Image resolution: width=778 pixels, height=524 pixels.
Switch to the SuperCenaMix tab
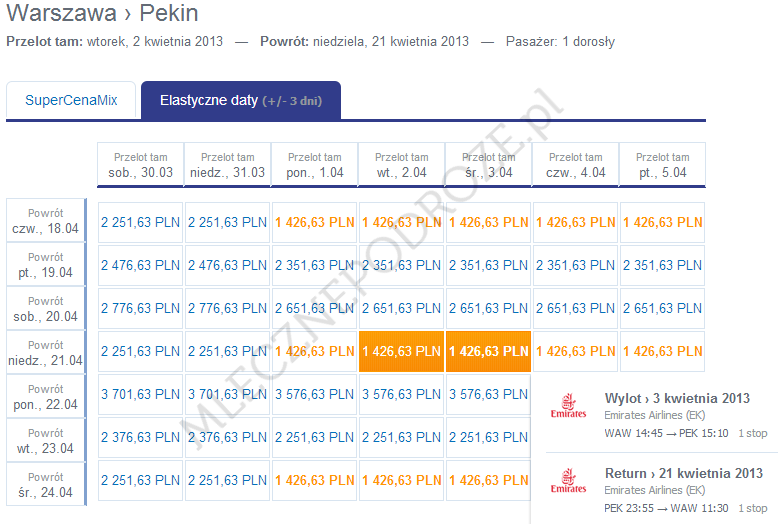pyautogui.click(x=71, y=101)
